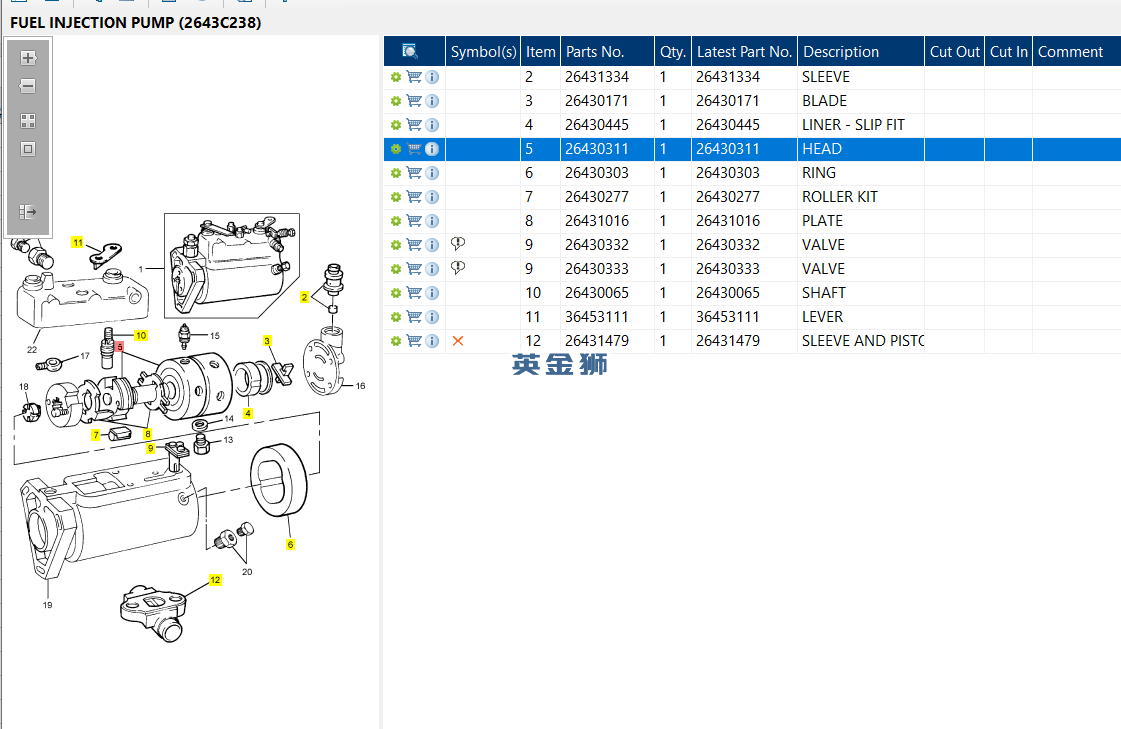Add SLEEVE 26431334 to the cart

coord(414,76)
